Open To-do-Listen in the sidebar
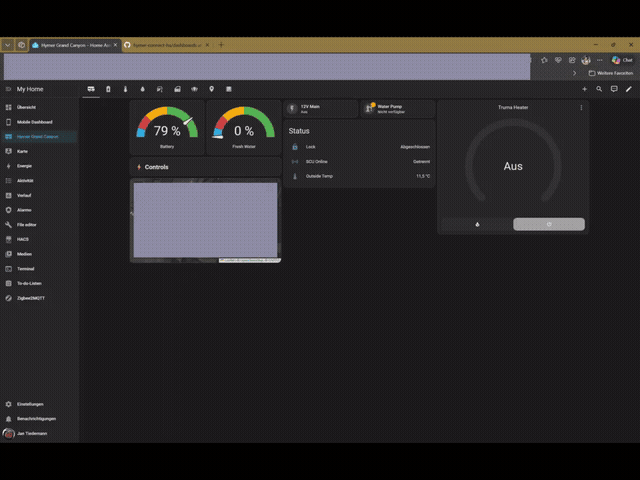This screenshot has width=640, height=480. click(40, 284)
